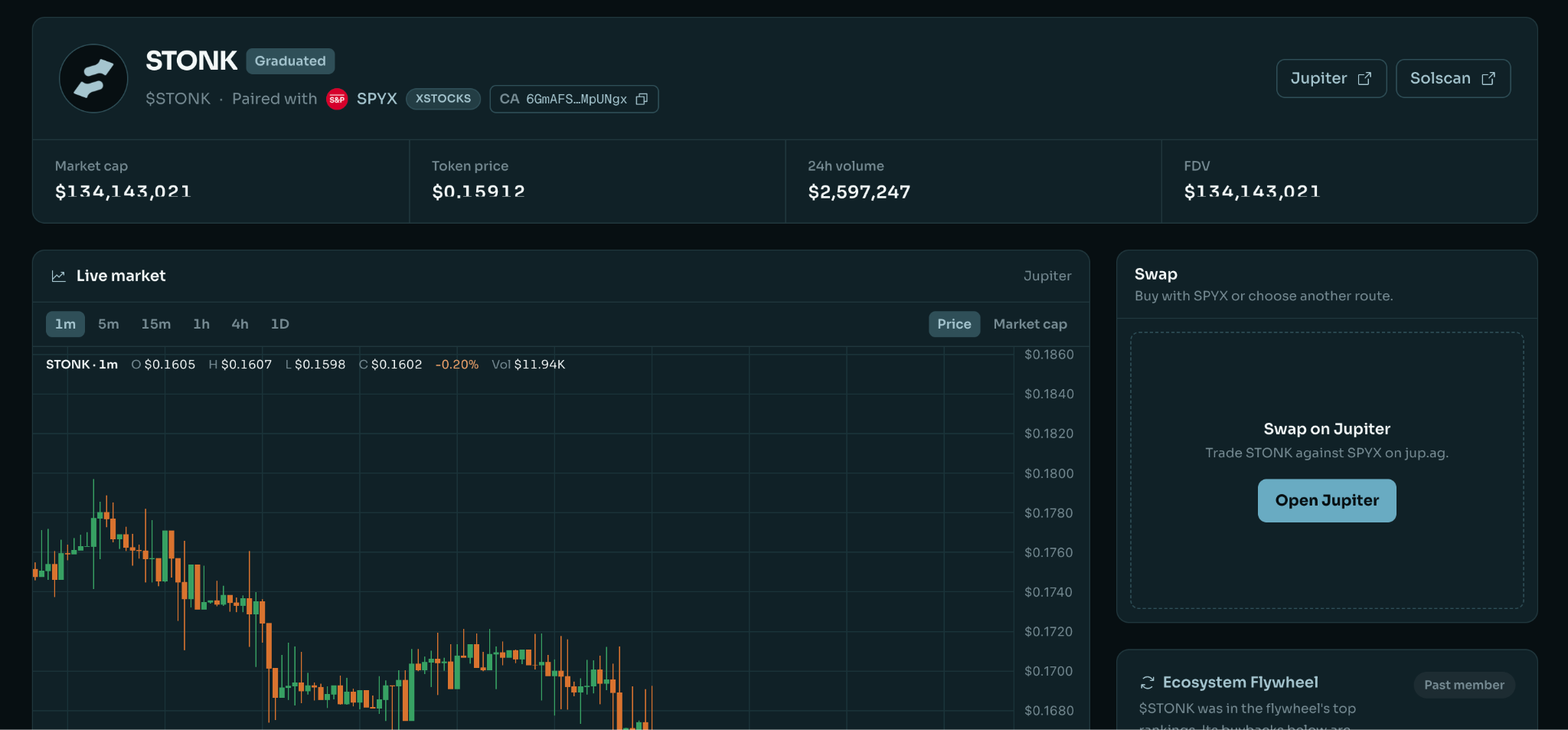Click the Open Jupiter swap button
This screenshot has width=1568, height=730.
[1327, 500]
